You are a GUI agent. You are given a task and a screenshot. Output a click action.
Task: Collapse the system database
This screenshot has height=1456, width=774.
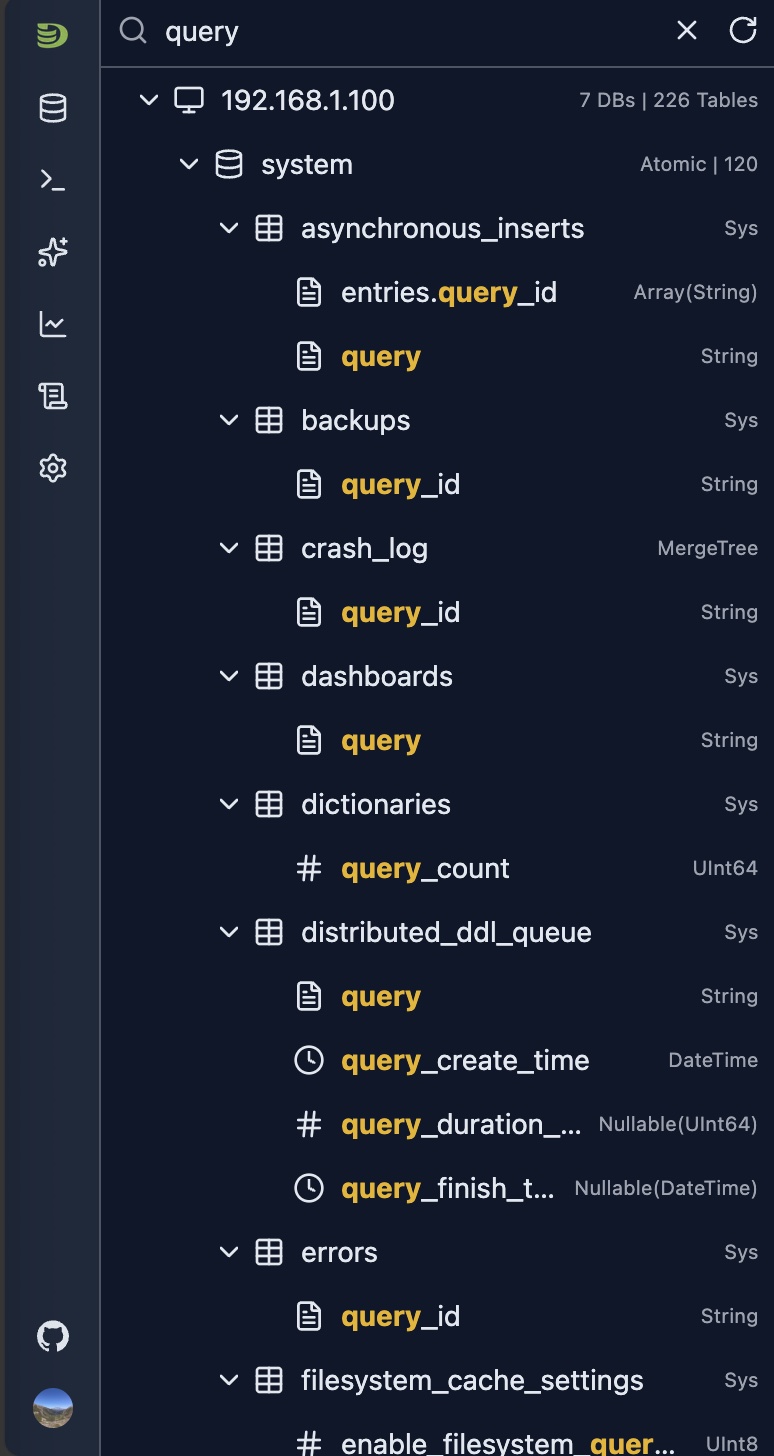point(189,164)
